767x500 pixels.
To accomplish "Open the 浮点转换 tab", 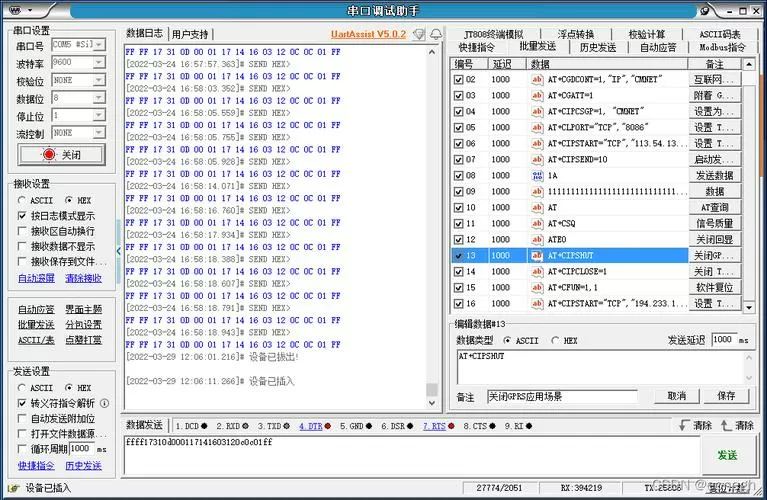I will [576, 34].
